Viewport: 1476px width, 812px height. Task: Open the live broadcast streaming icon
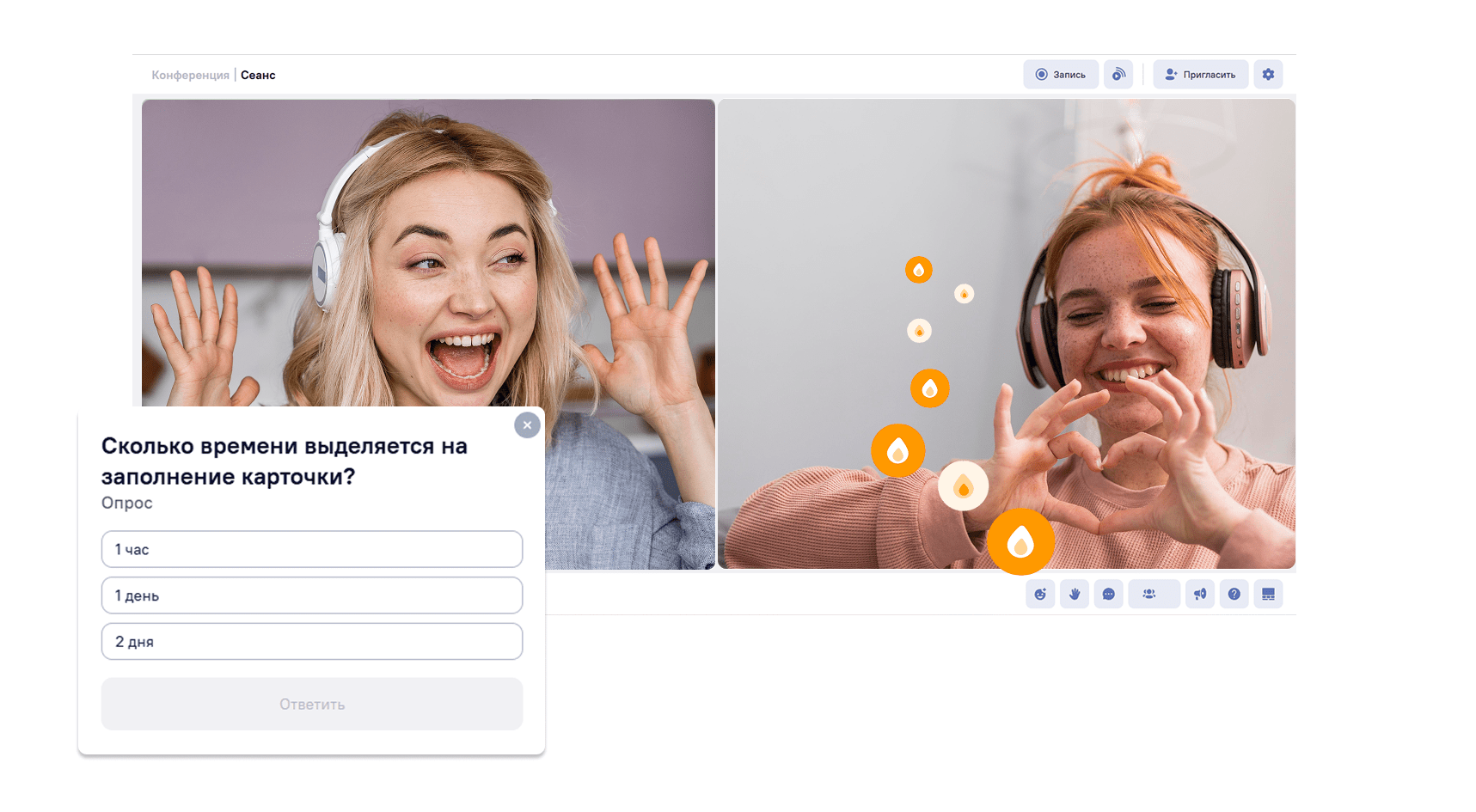point(1118,75)
